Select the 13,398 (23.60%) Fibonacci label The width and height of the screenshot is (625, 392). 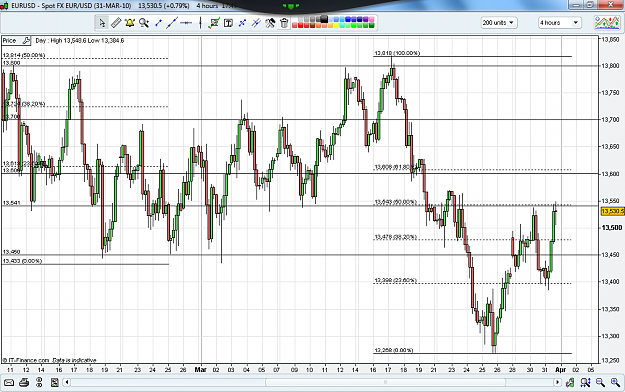click(x=395, y=281)
